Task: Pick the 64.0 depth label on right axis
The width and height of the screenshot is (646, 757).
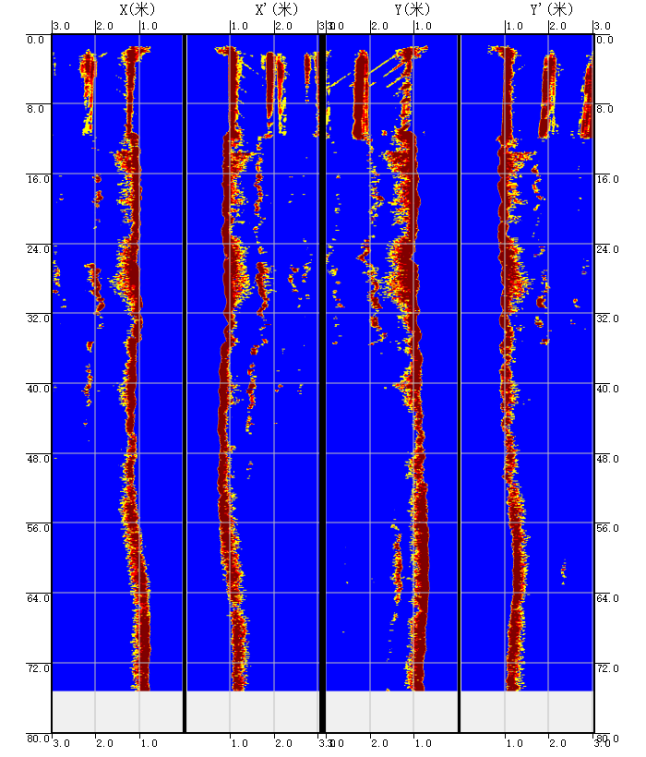Action: click(x=607, y=599)
